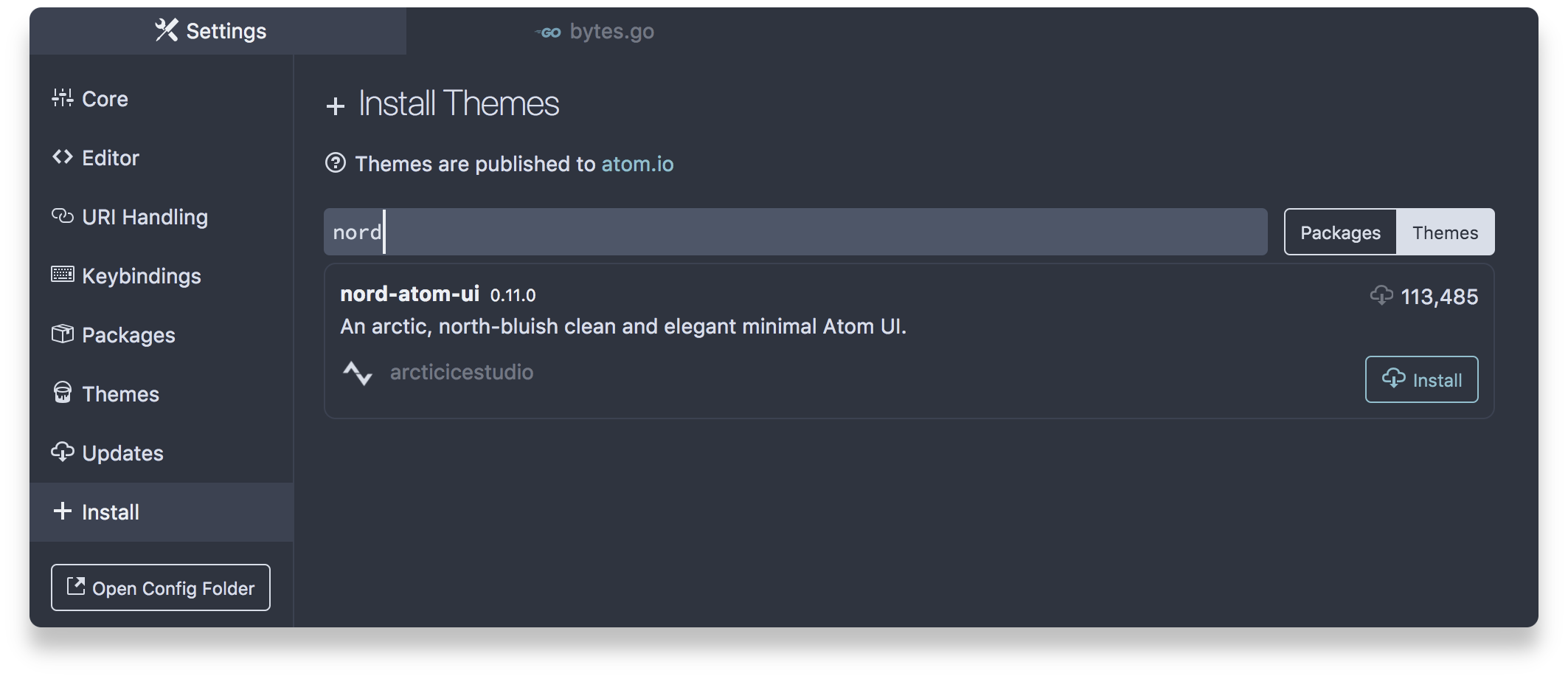Click the Themes paint bucket icon
Viewport: 1568px width, 679px height.
tap(63, 392)
